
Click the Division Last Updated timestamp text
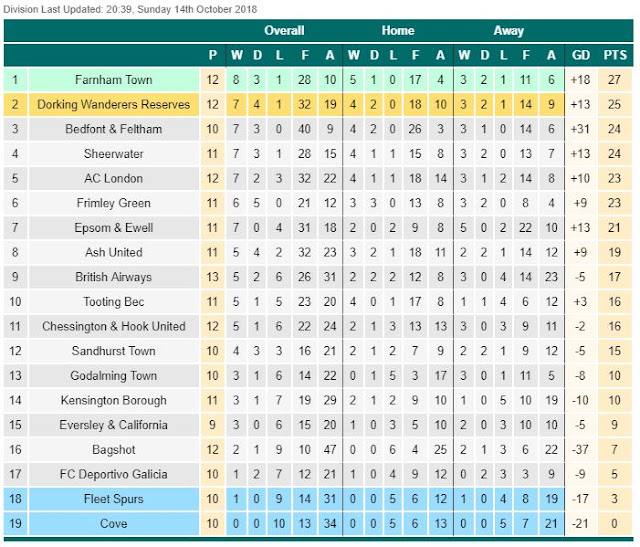130,9
